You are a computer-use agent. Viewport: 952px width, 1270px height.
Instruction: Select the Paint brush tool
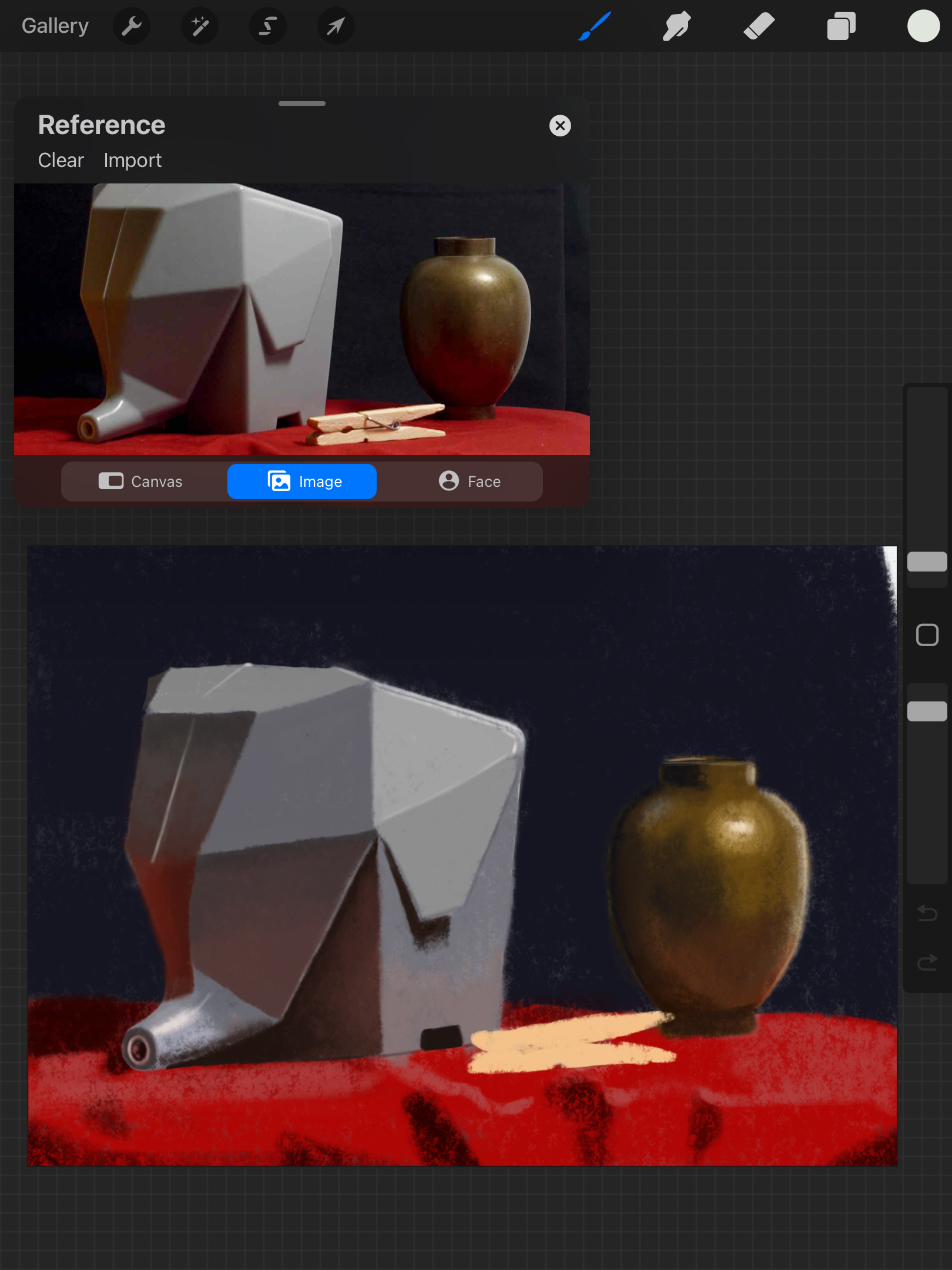coord(595,26)
